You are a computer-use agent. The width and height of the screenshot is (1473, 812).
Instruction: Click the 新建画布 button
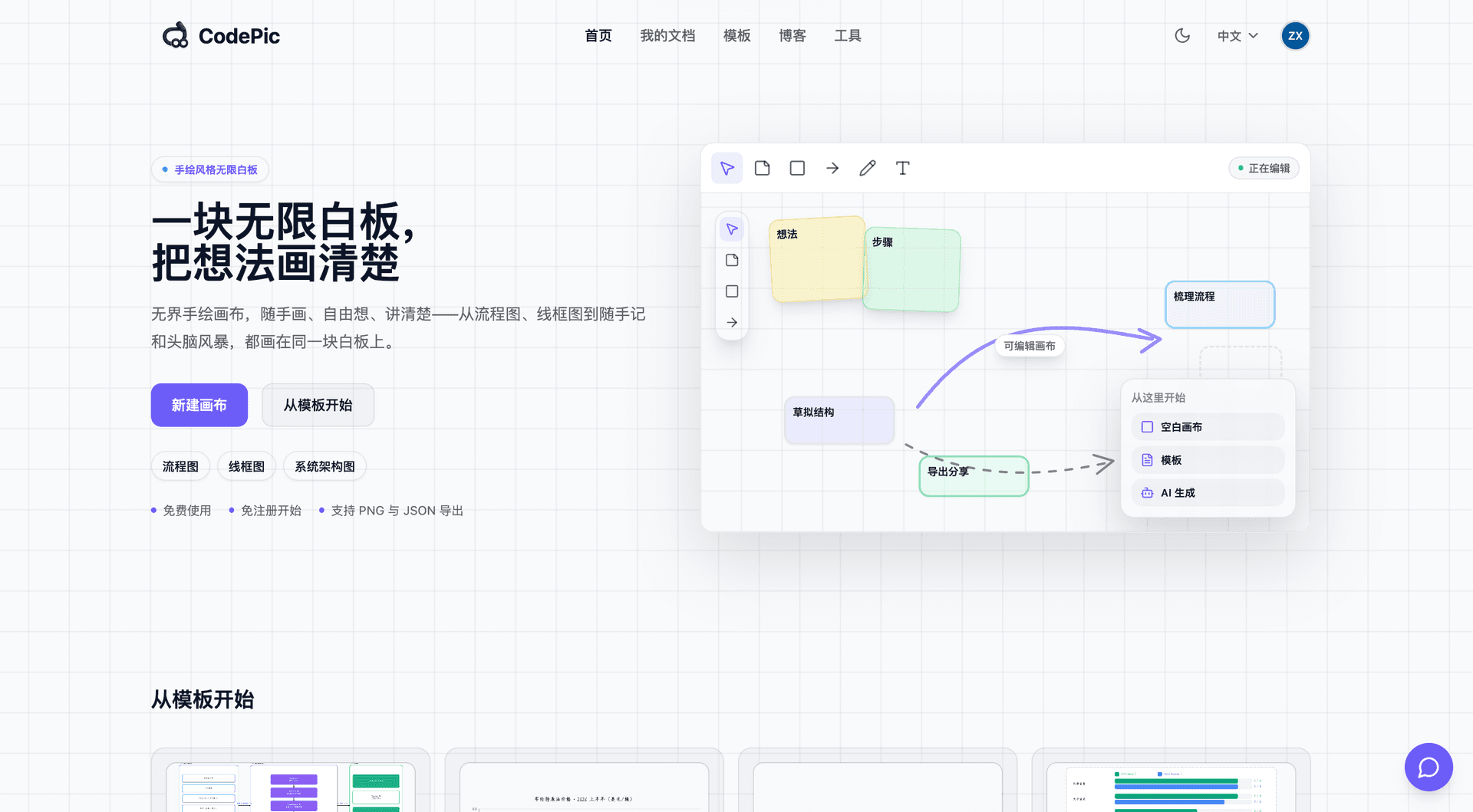[x=199, y=405]
